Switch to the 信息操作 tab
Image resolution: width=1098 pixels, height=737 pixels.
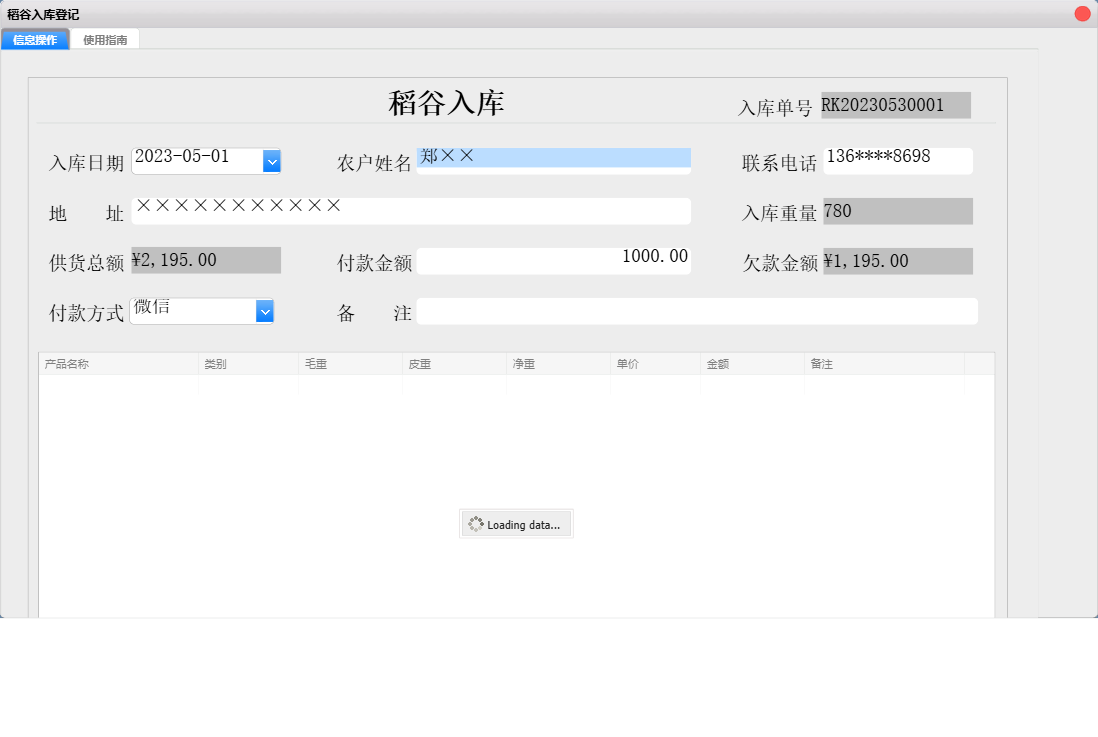(35, 40)
